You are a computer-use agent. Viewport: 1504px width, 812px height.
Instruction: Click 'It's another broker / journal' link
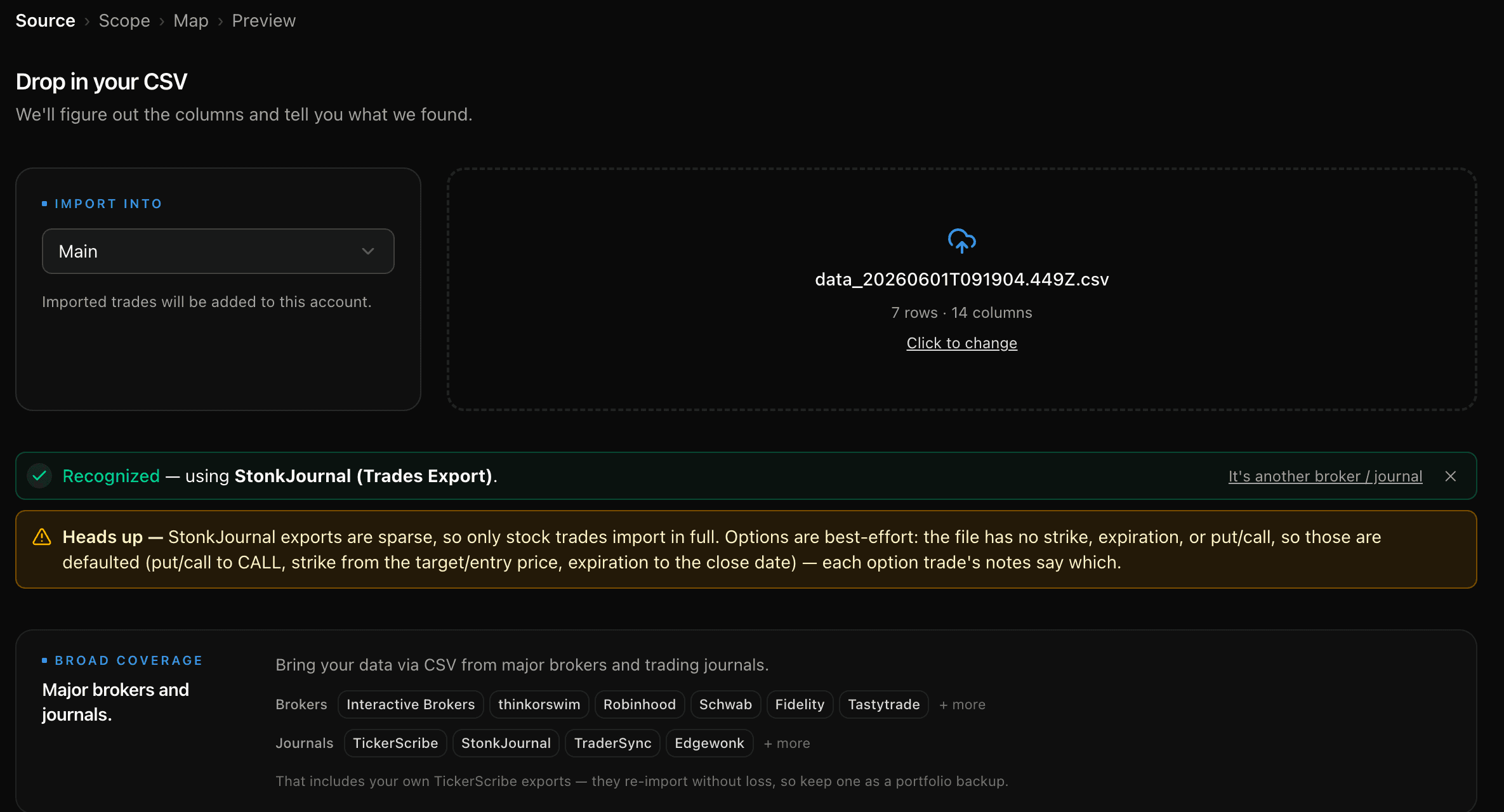point(1325,476)
